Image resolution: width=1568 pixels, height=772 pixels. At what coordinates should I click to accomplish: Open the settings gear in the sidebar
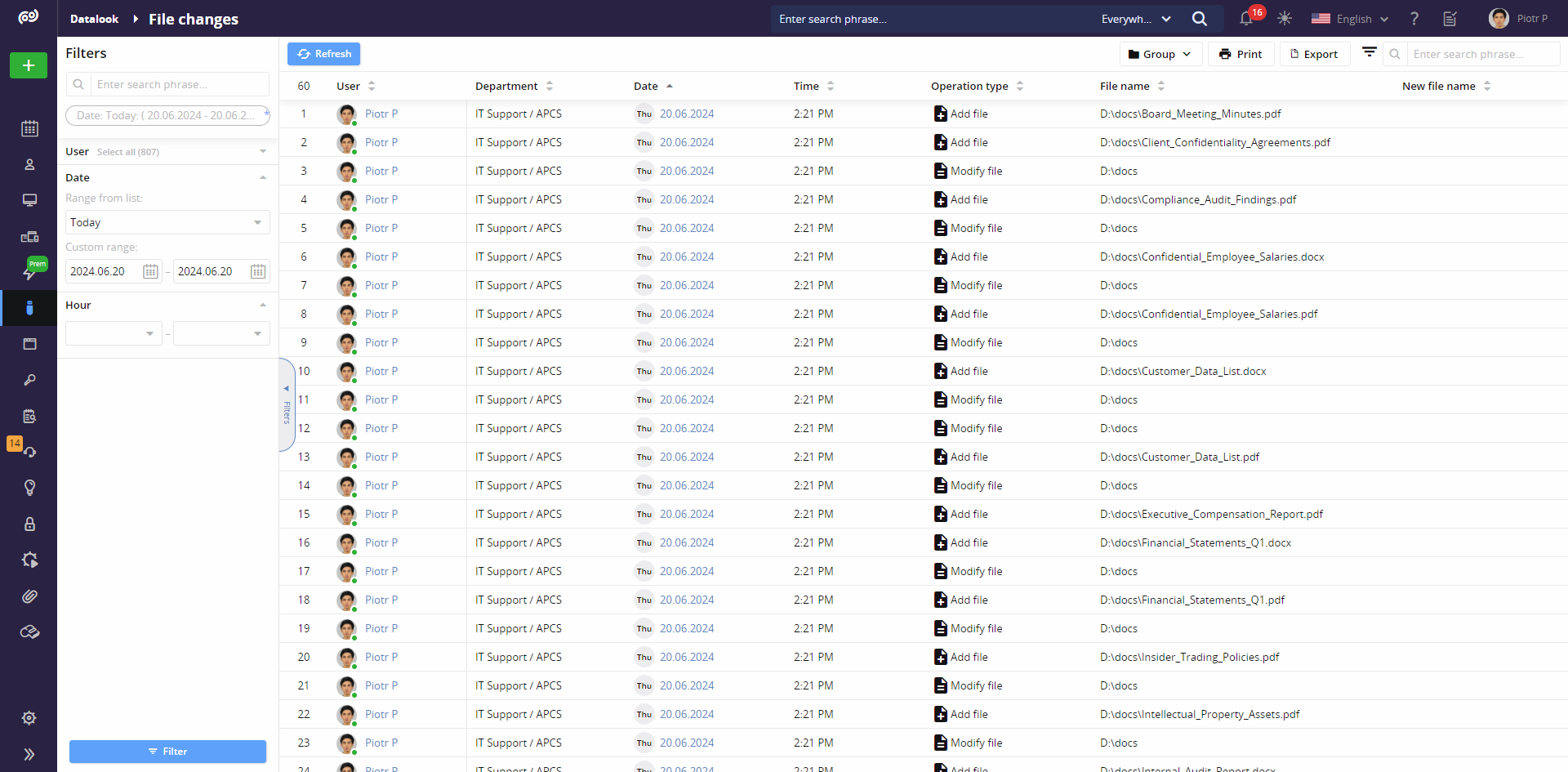(29, 718)
